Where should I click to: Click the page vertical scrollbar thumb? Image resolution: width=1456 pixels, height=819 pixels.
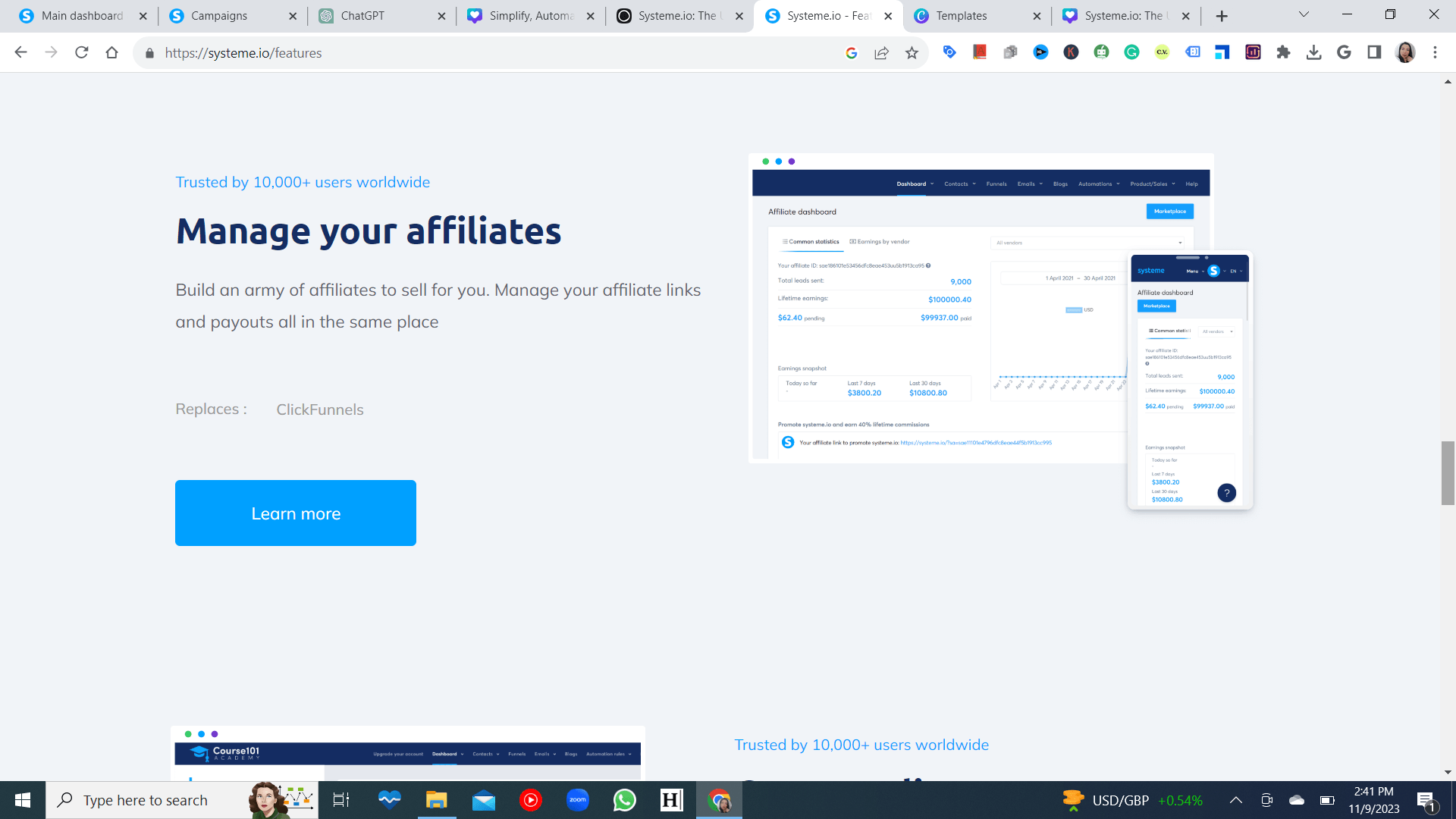[1448, 472]
